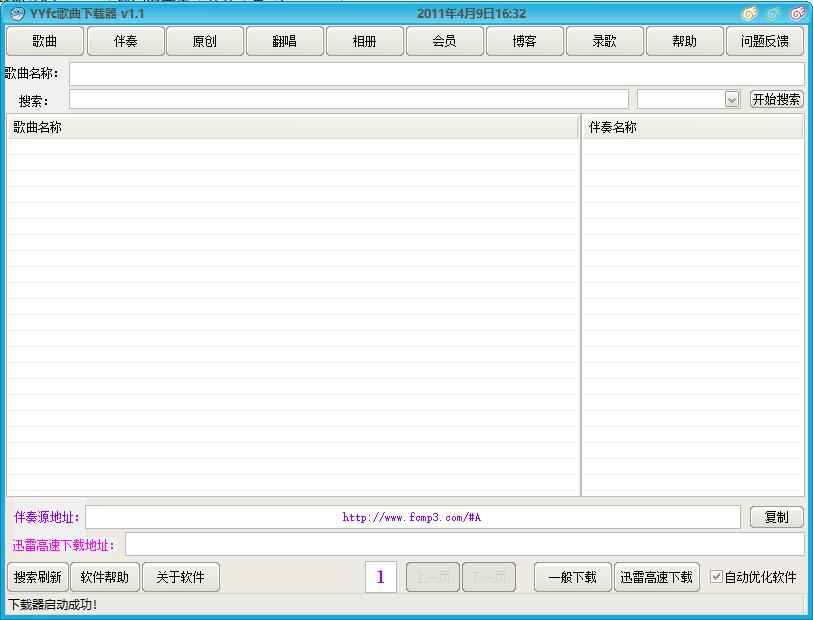This screenshot has width=813, height=620.
Task: Toggle the 自动优化软件 checkbox
Action: point(716,577)
